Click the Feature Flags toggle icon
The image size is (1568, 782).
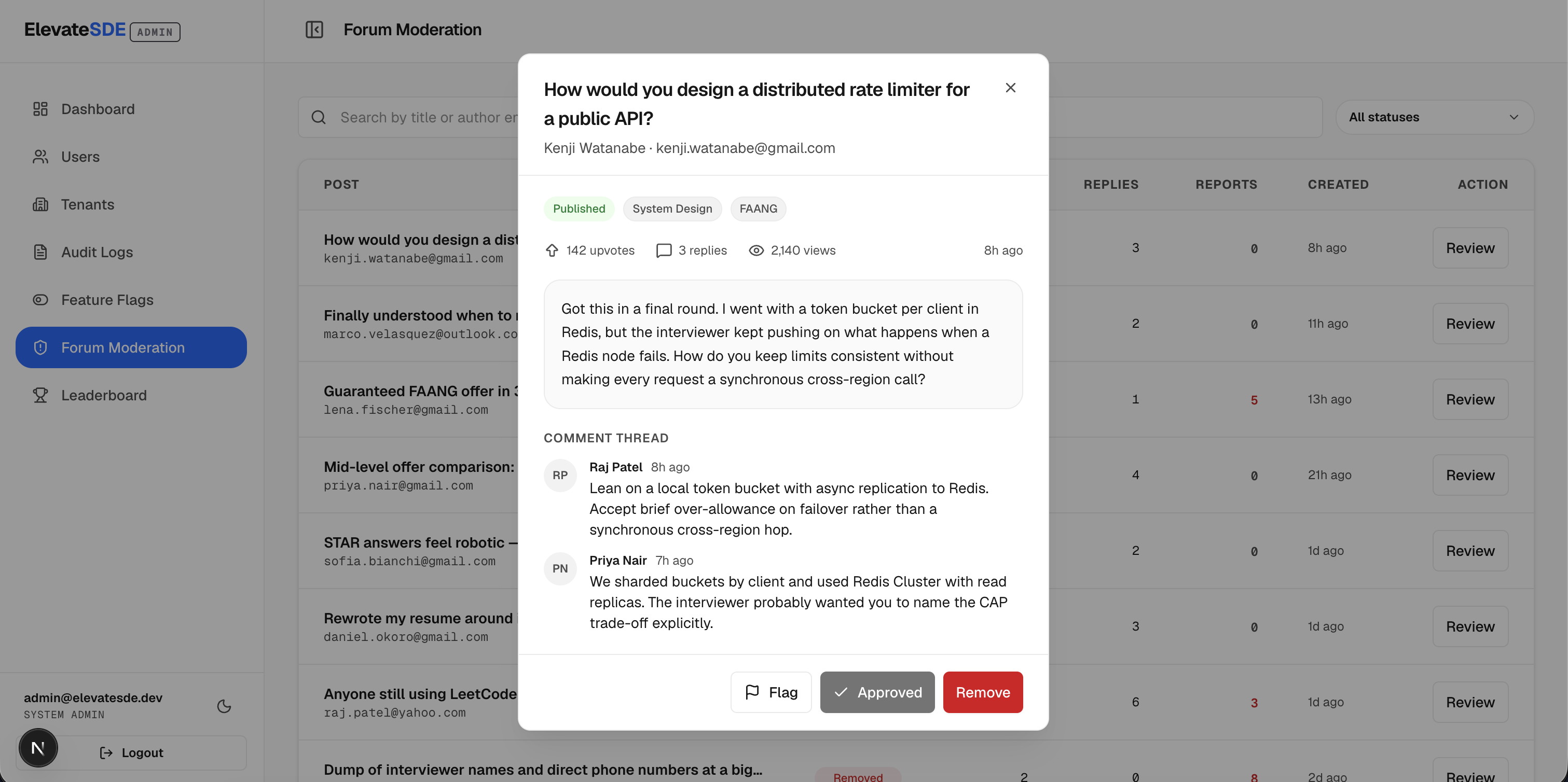(40, 299)
